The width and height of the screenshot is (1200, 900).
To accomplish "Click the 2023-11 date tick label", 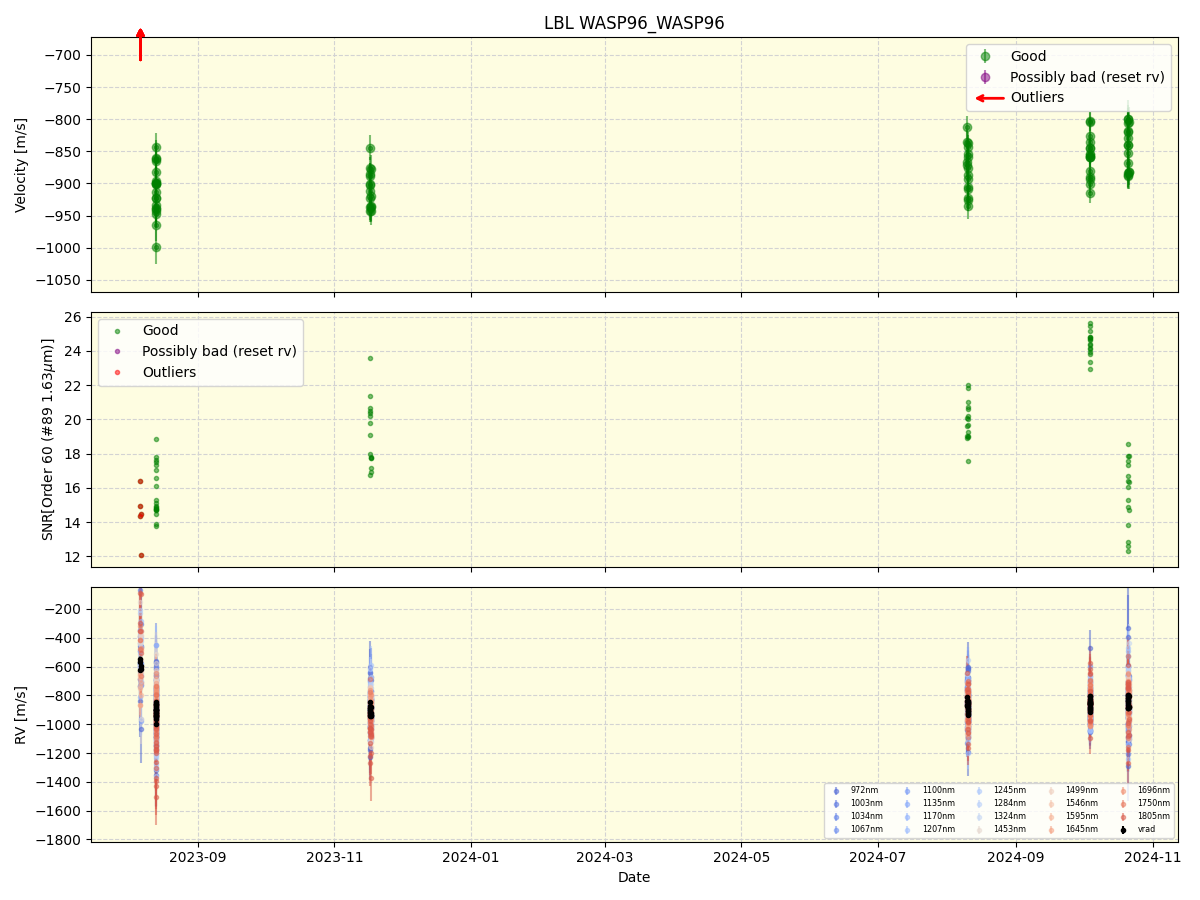I will point(334,857).
